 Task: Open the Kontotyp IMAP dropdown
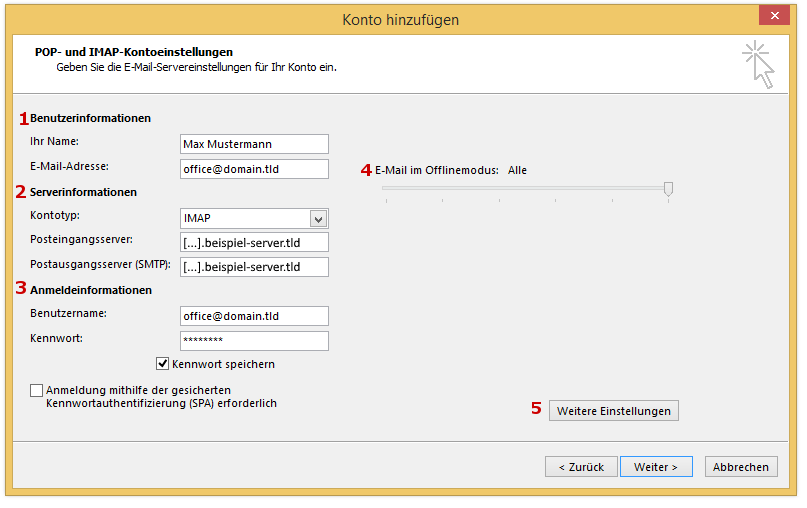click(254, 218)
